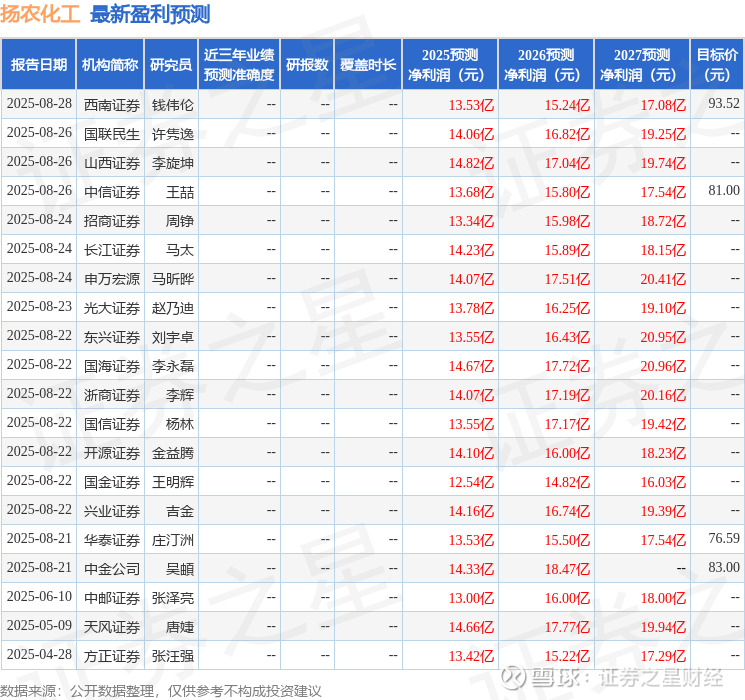Click 国联民生 institution cell
This screenshot has width=745, height=700.
click(x=112, y=134)
